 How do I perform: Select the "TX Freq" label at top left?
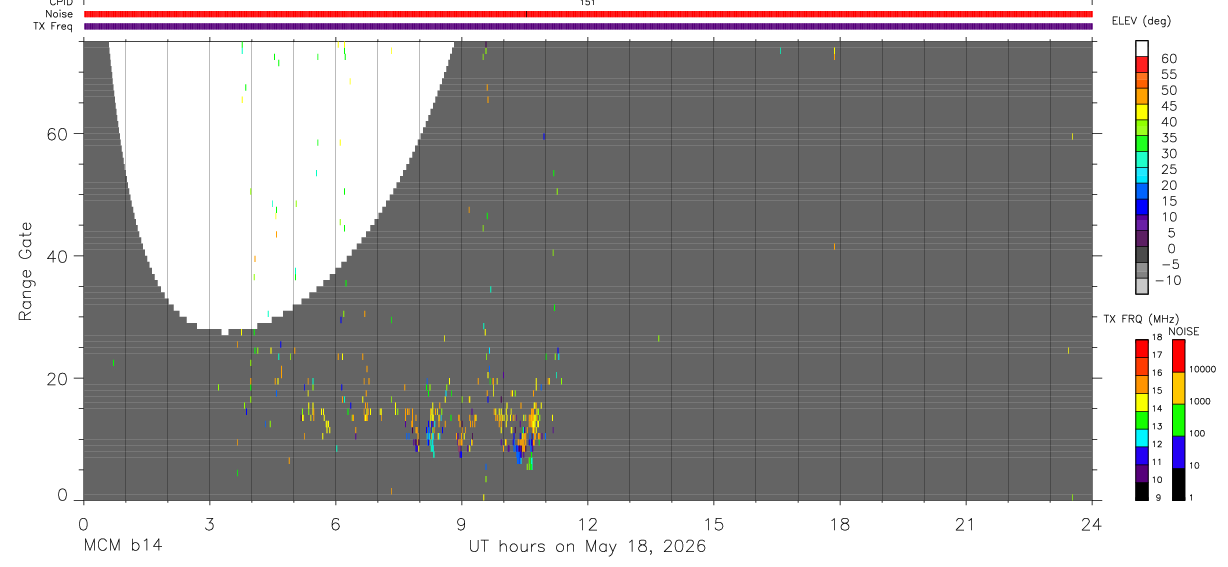55,26
